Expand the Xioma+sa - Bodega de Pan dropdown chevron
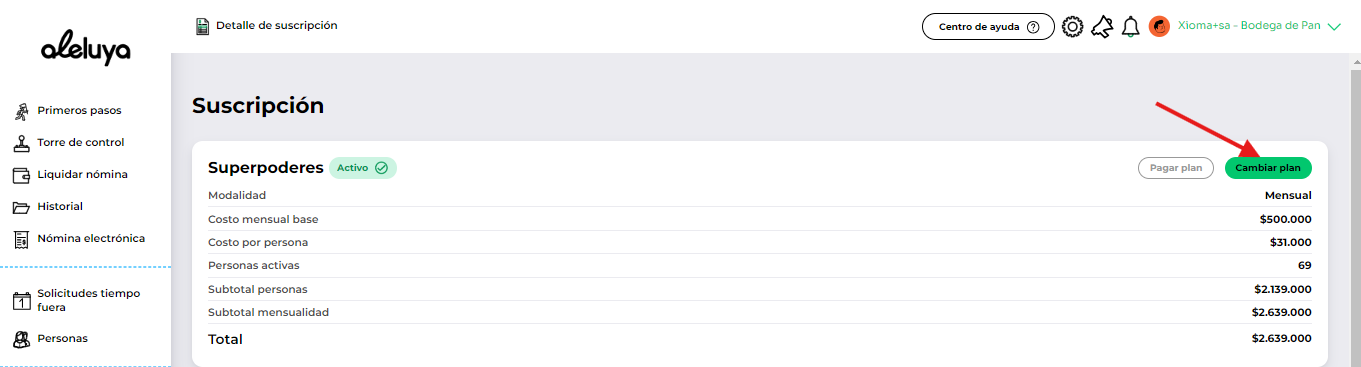 1333,28
